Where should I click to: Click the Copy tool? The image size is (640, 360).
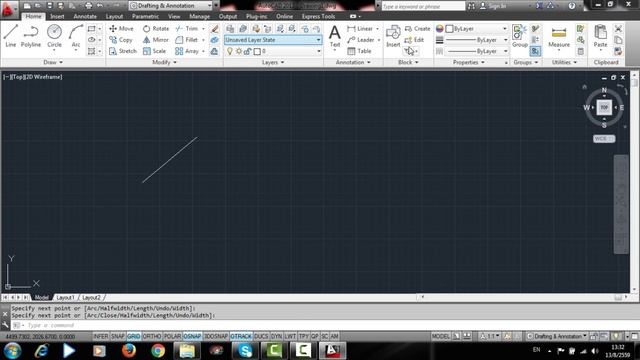click(121, 40)
